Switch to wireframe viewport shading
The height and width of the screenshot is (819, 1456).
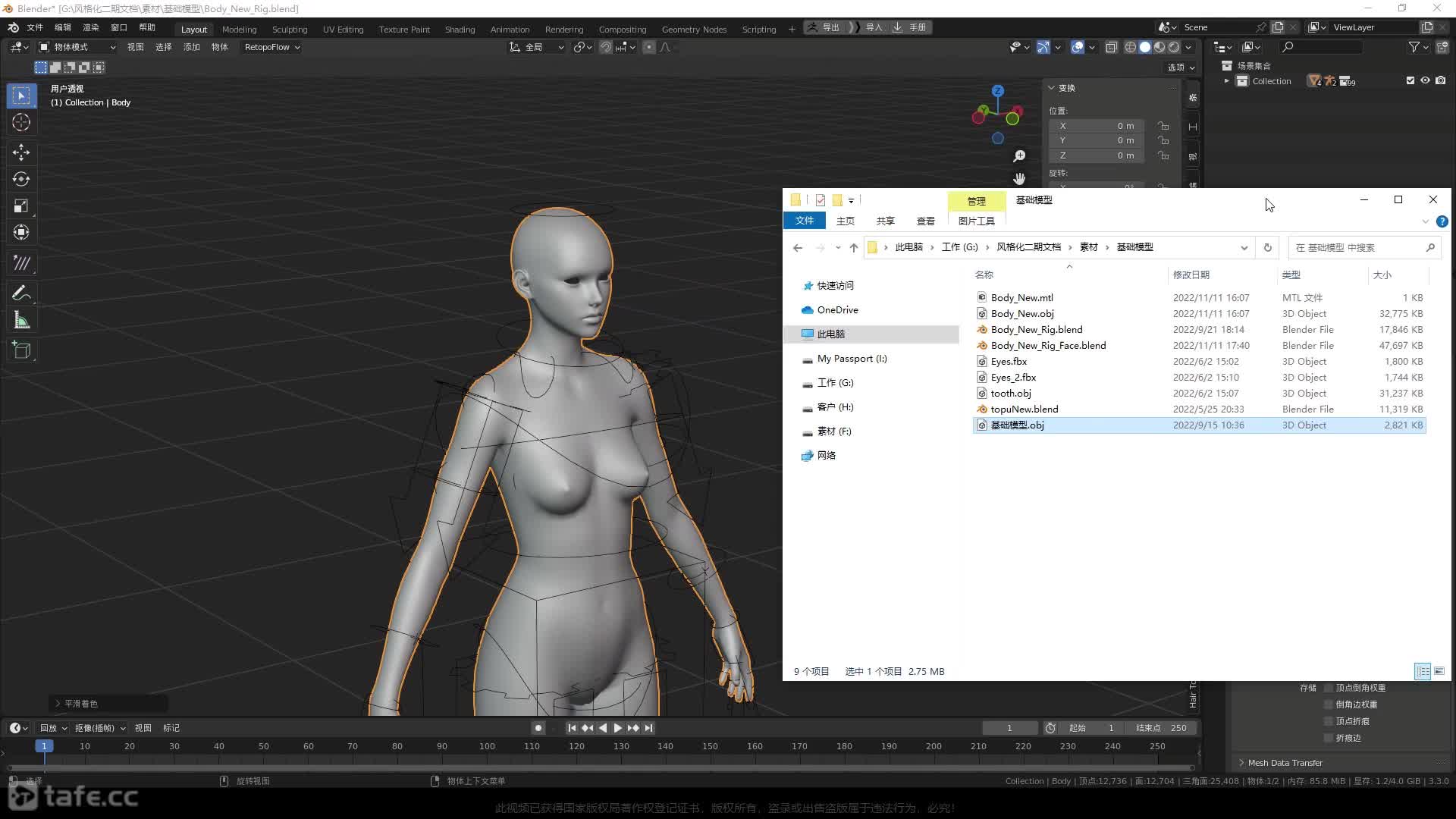pyautogui.click(x=1130, y=47)
